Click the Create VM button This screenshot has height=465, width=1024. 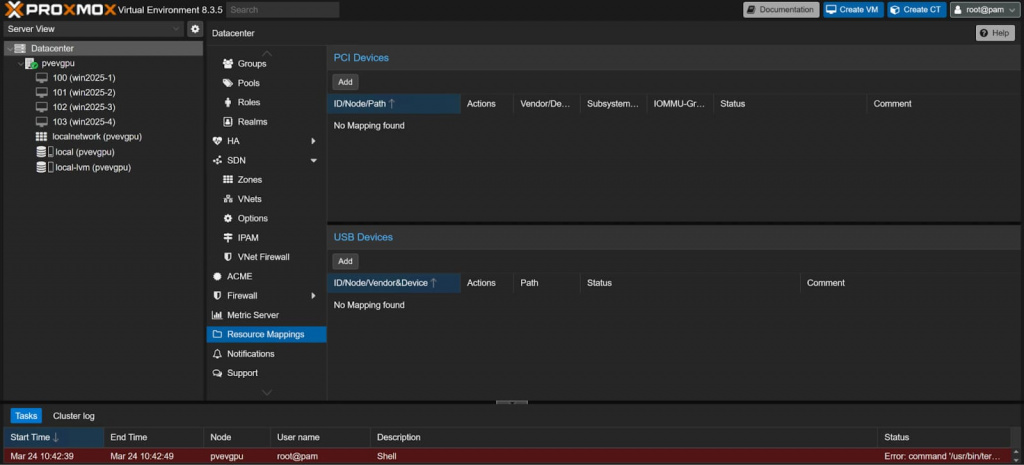tap(854, 10)
